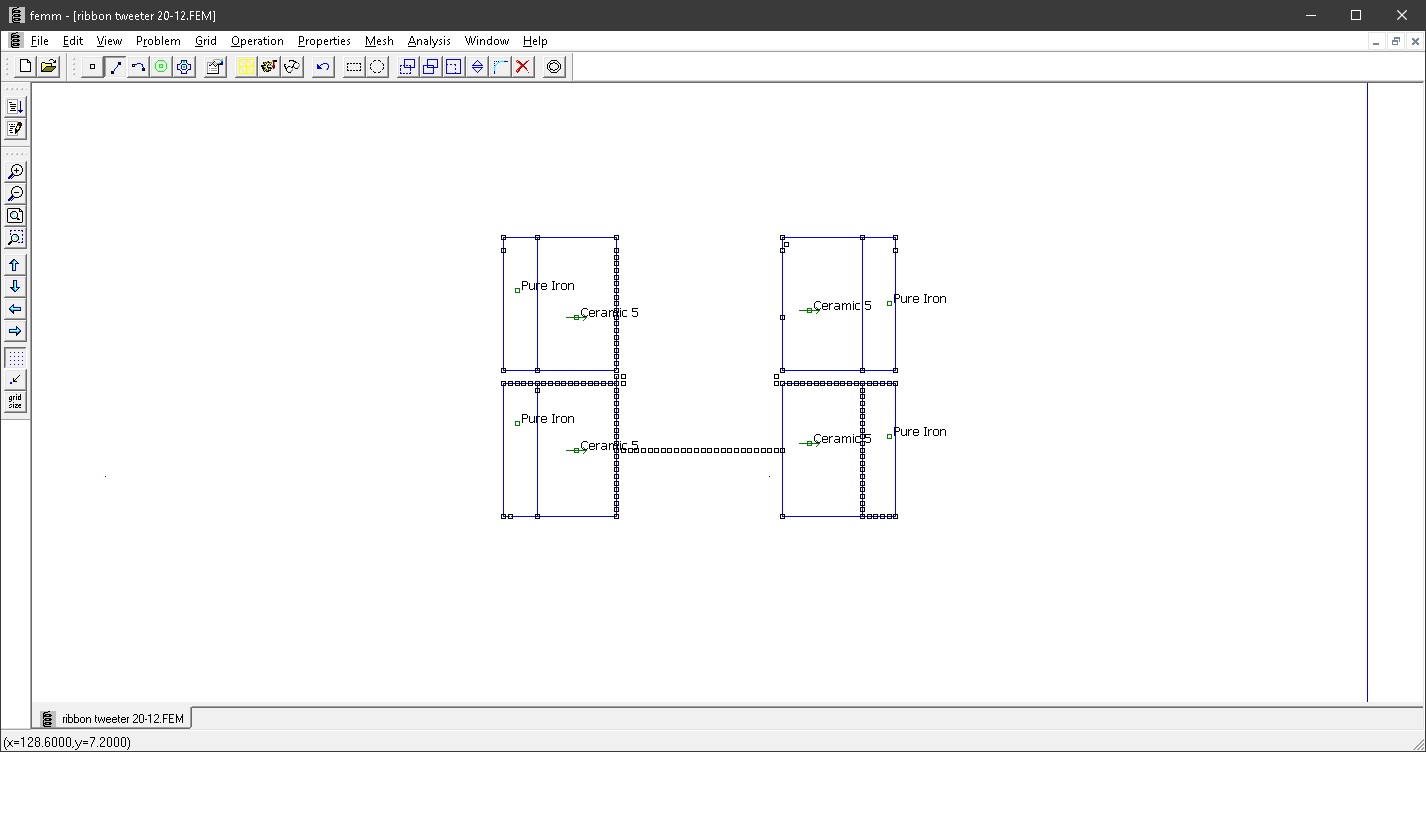Open a file using folder icon
Image resolution: width=1426 pixels, height=815 pixels.
pos(48,67)
